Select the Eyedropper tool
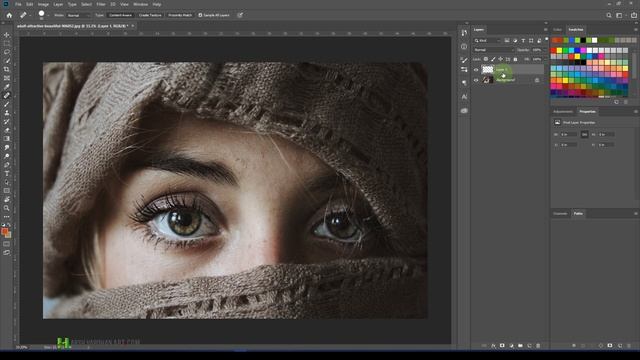The image size is (640, 360). 7,87
